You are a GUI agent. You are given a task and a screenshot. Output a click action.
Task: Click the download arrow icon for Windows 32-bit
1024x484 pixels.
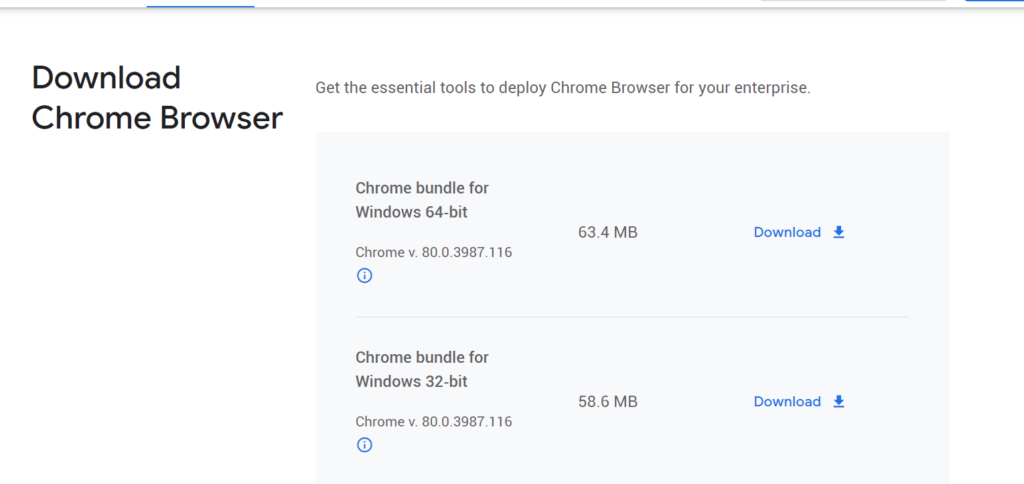pyautogui.click(x=839, y=401)
